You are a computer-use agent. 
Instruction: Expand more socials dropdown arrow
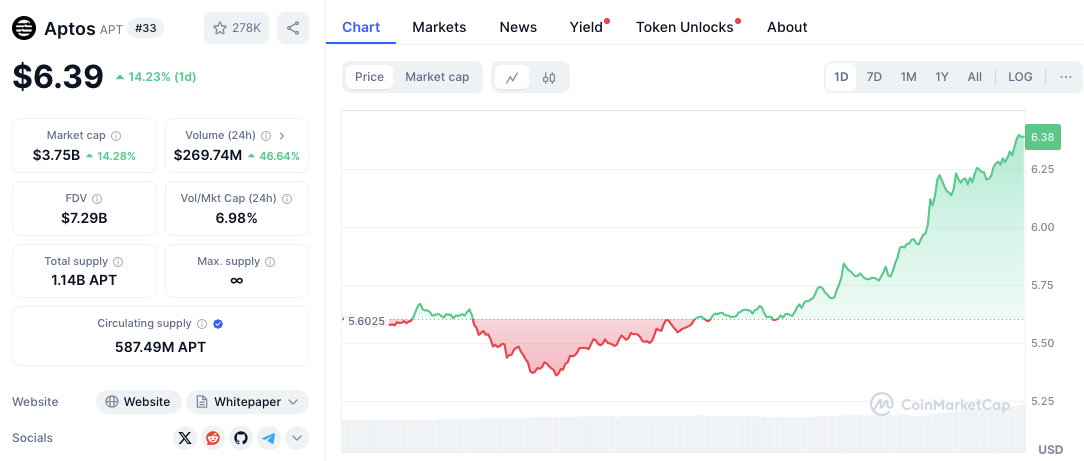coord(297,438)
